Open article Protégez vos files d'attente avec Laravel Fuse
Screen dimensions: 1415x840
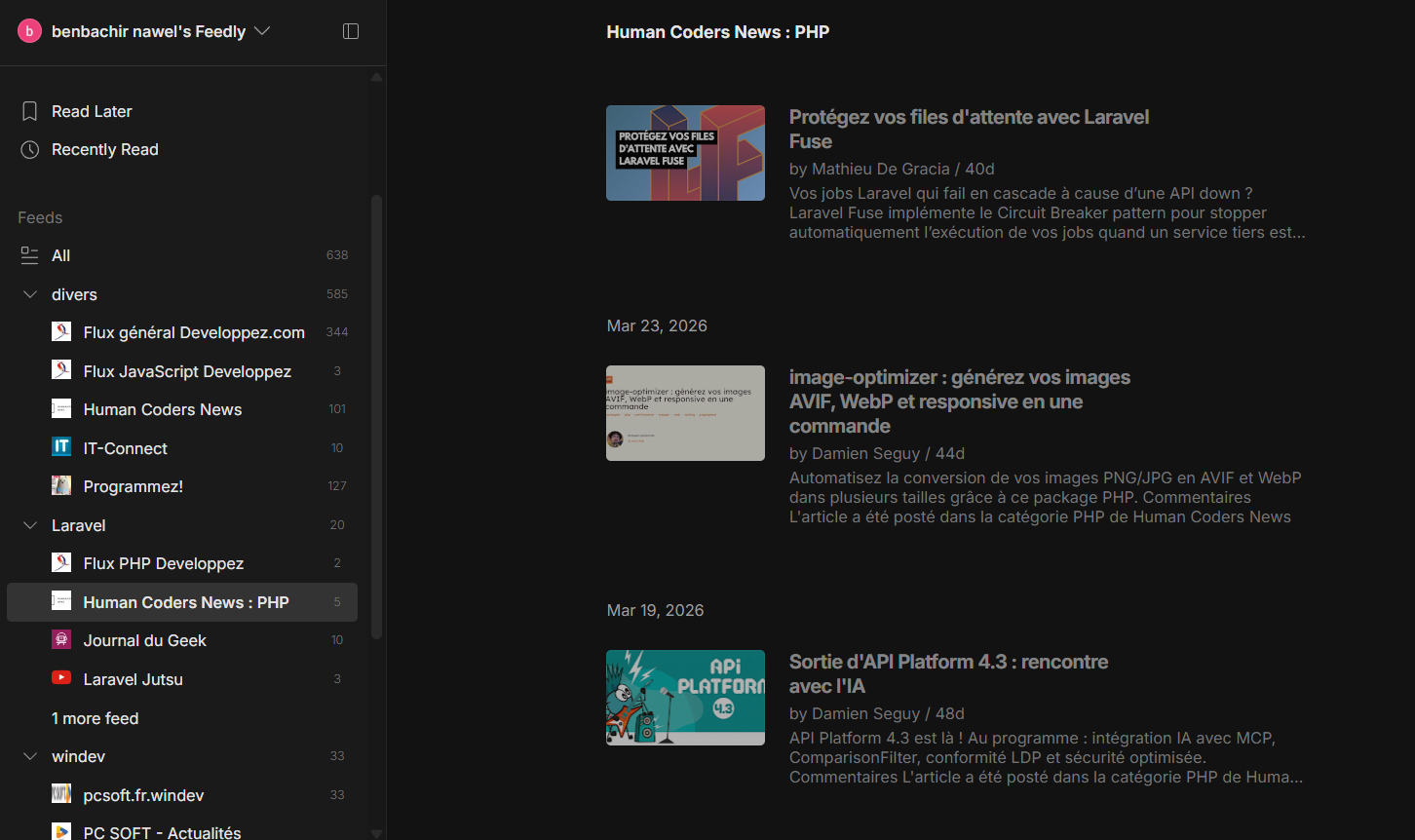969,129
